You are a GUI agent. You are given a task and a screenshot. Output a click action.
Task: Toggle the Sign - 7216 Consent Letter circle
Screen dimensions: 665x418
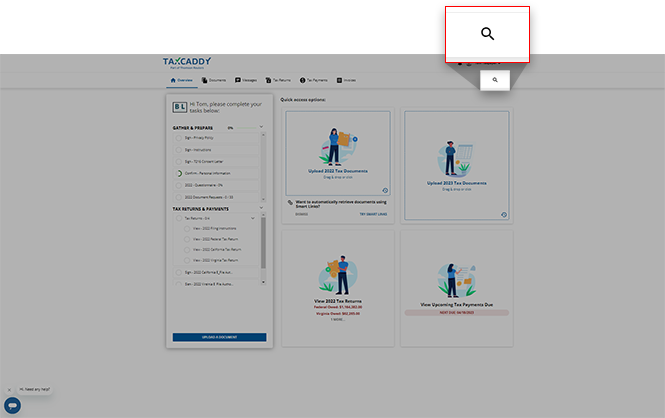[x=179, y=162]
